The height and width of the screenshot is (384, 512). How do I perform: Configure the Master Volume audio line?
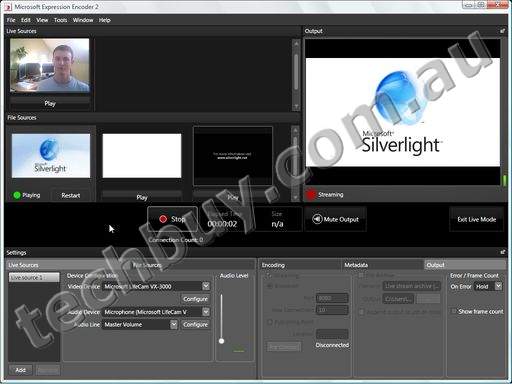[x=195, y=324]
